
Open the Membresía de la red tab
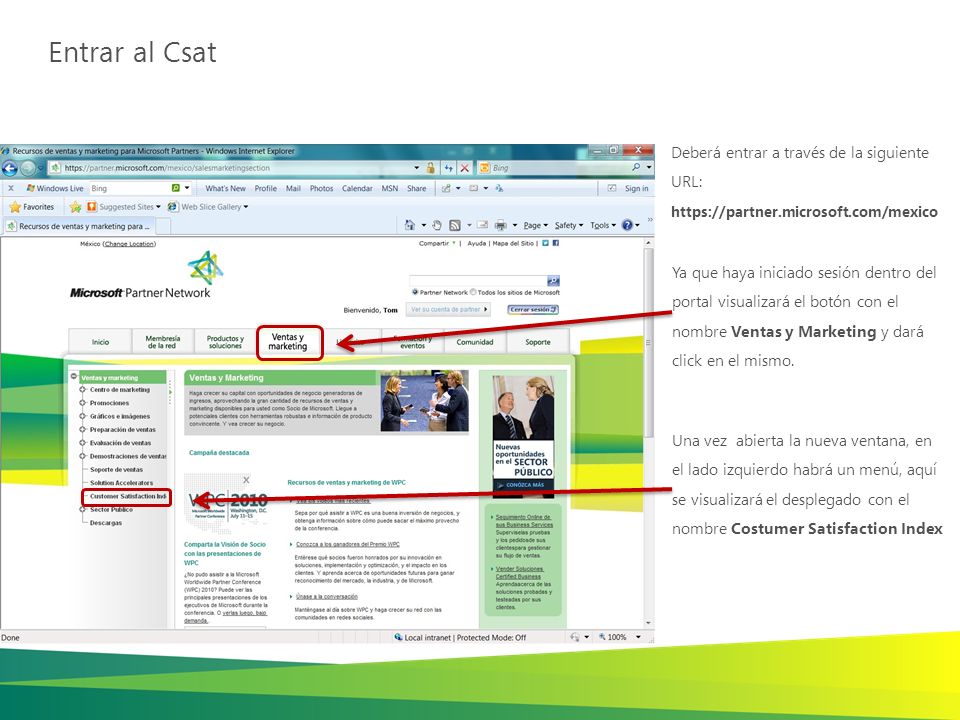[x=163, y=342]
